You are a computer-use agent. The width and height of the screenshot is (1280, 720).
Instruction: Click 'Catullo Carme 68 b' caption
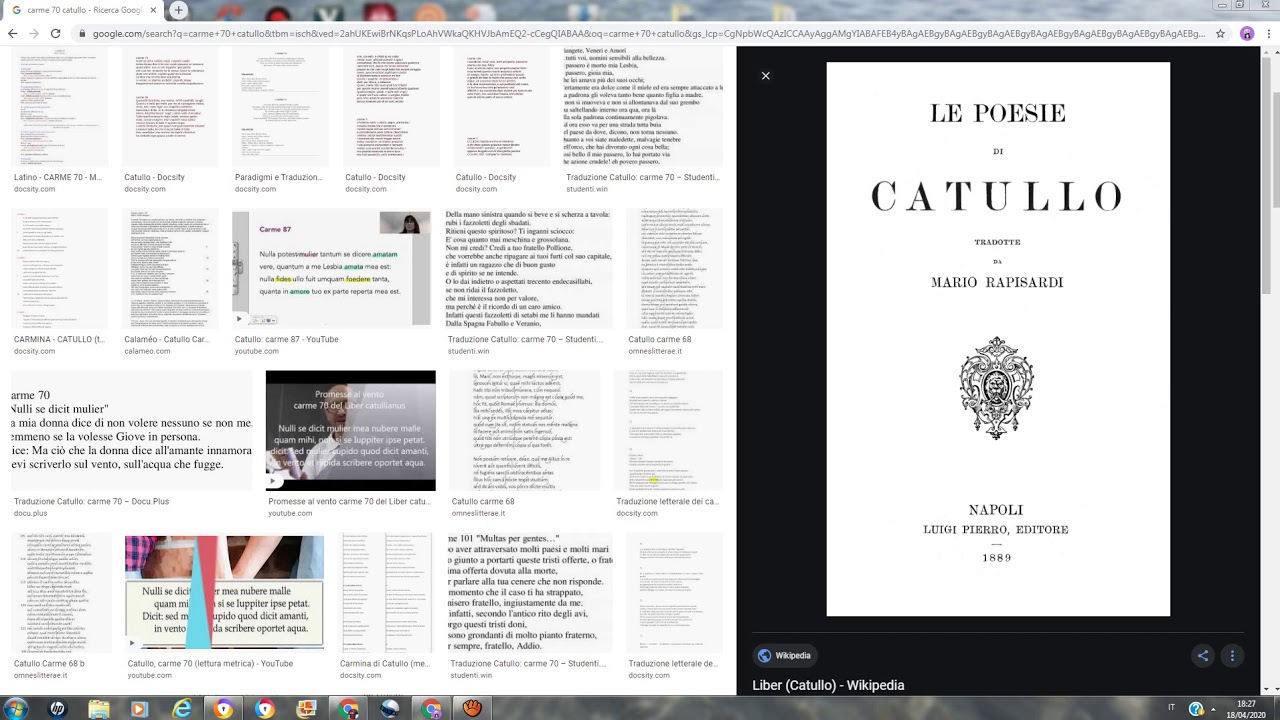point(49,663)
